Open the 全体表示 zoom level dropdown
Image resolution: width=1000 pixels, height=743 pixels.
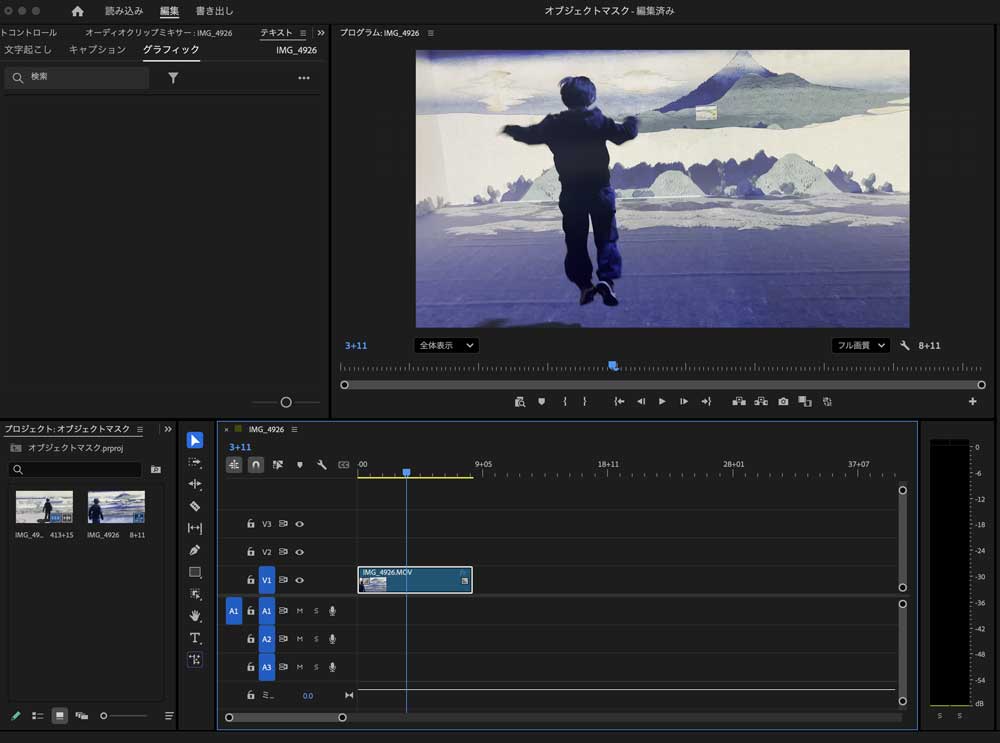[x=445, y=345]
